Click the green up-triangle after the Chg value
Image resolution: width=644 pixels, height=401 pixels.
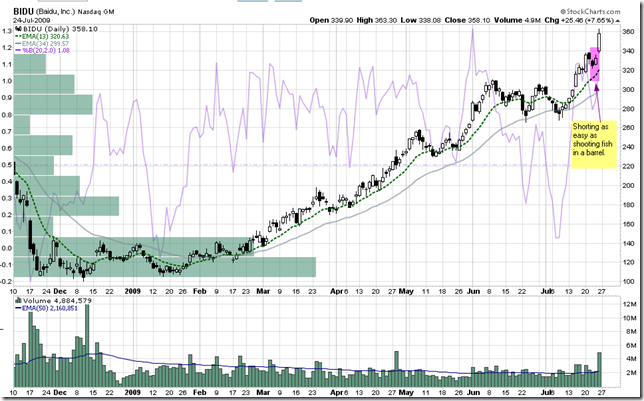618,21
